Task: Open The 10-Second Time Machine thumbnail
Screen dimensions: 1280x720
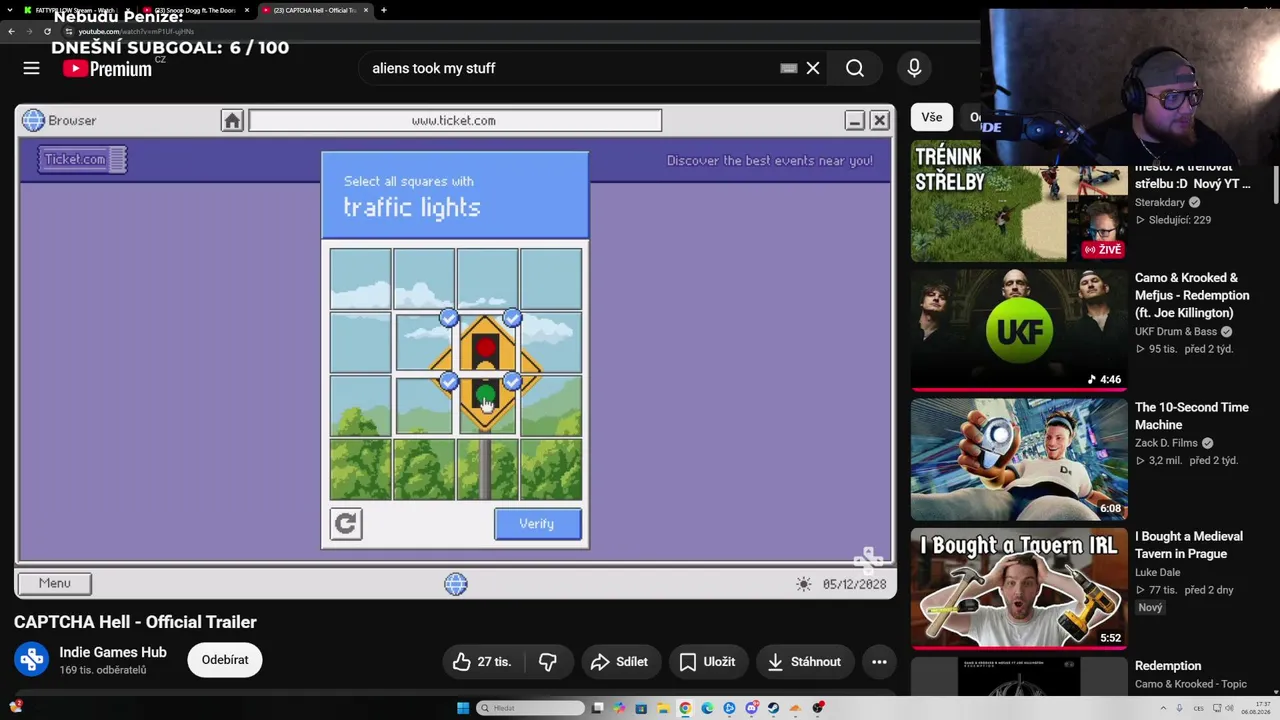Action: (x=1019, y=459)
